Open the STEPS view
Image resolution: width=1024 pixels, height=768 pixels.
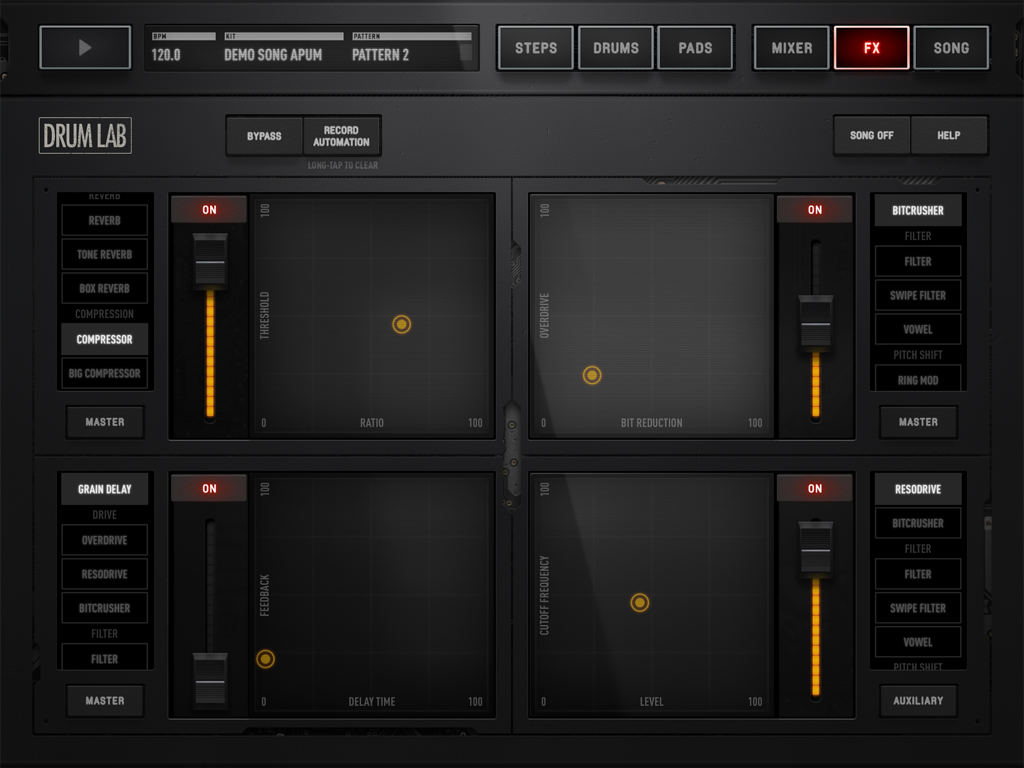[535, 47]
